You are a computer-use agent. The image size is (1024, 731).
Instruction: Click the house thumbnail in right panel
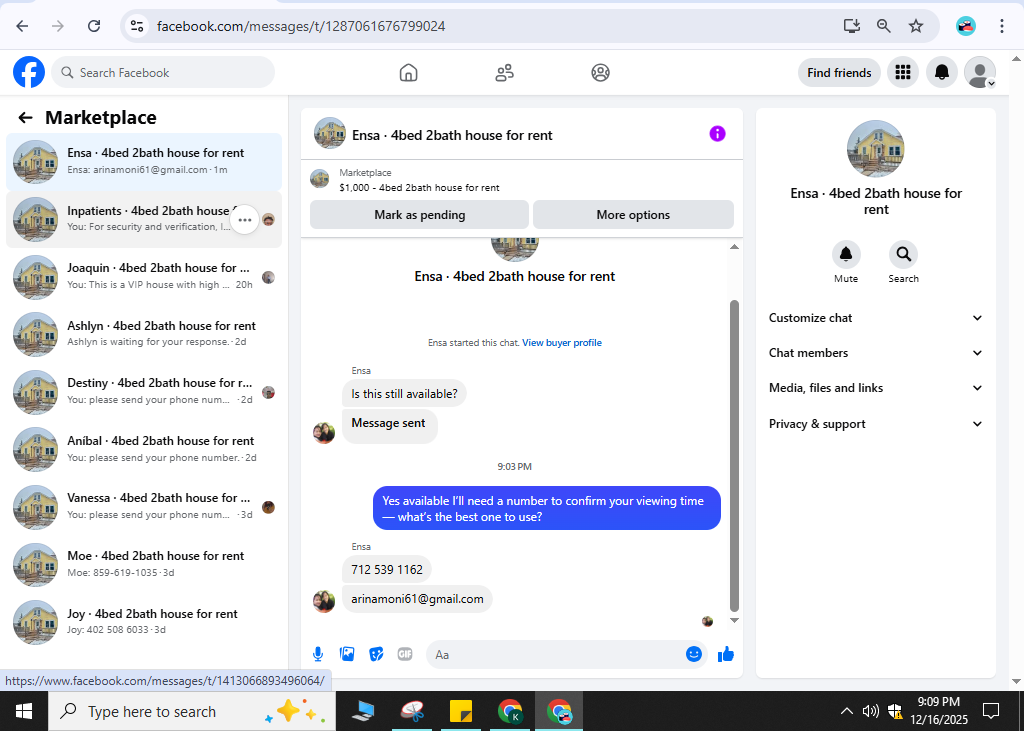tap(875, 149)
